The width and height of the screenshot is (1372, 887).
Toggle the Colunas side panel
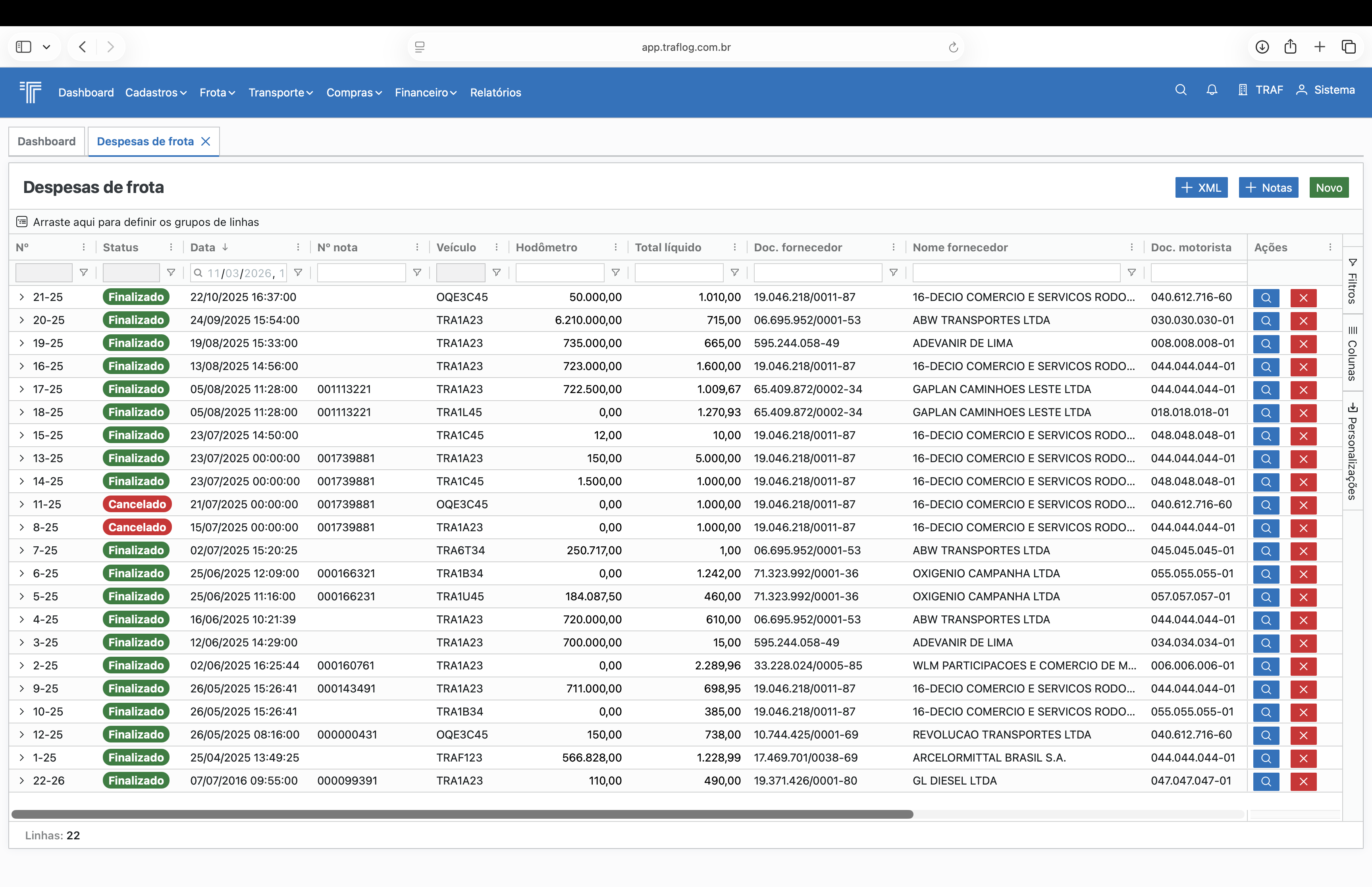pos(1353,353)
